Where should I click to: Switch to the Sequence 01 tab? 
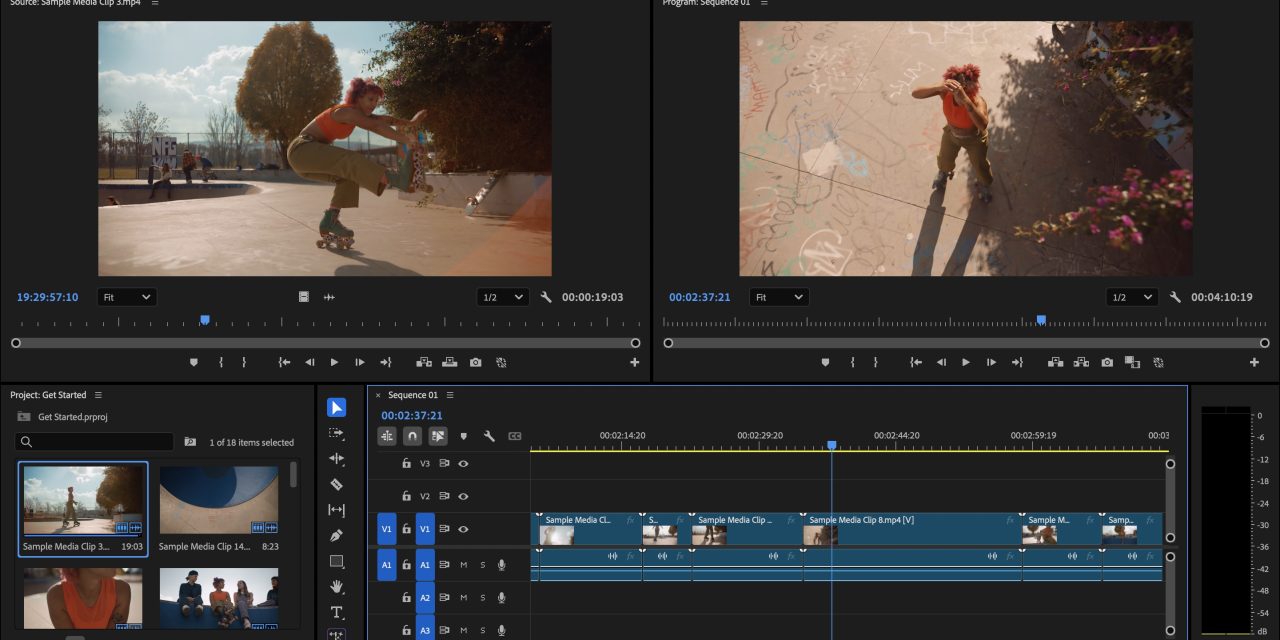[x=412, y=395]
